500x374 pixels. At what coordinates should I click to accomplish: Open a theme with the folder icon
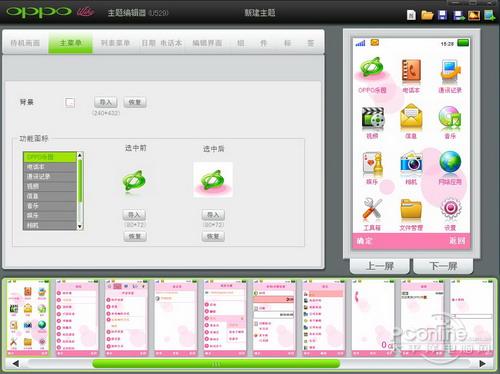[x=427, y=15]
